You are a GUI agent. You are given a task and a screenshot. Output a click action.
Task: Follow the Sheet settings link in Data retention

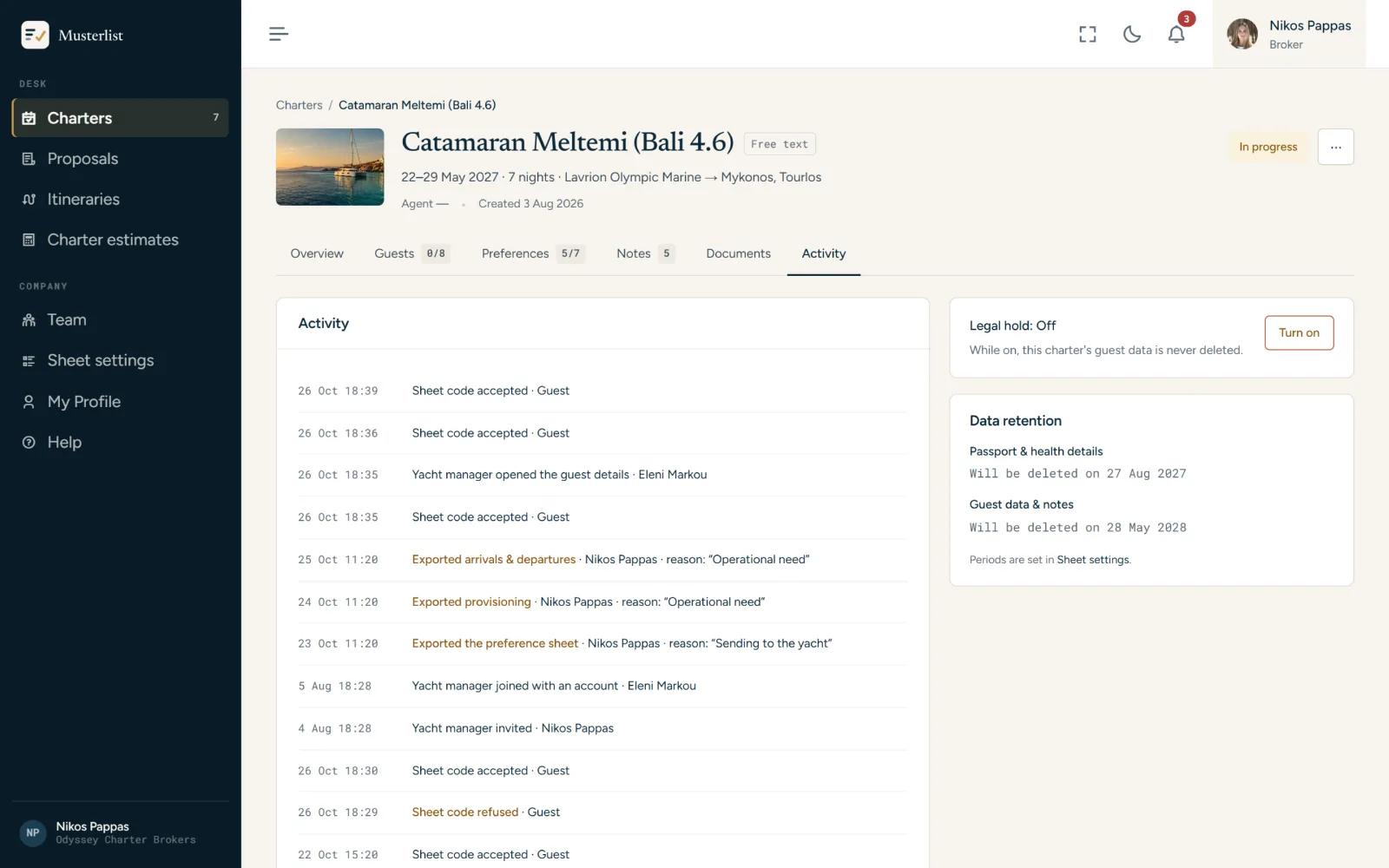[x=1093, y=560]
